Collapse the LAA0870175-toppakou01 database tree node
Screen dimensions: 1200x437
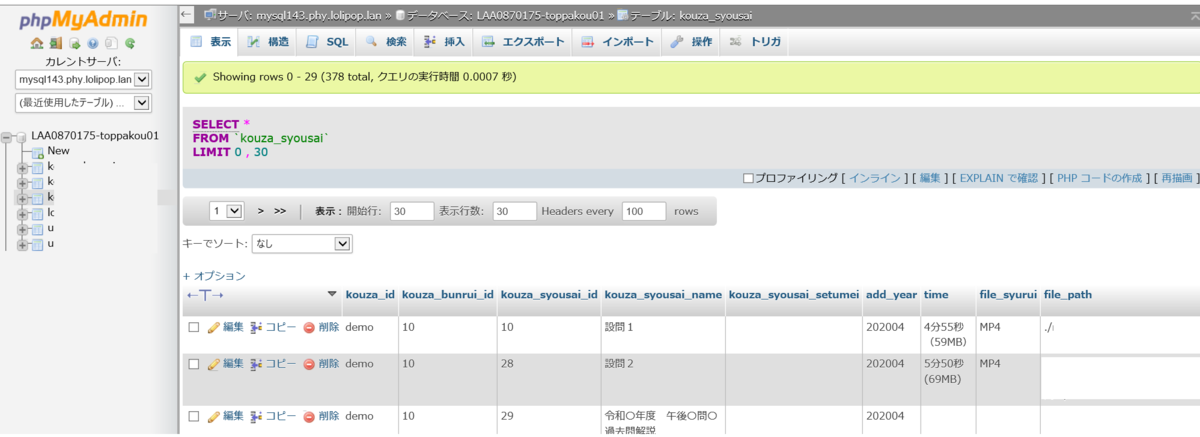pyautogui.click(x=7, y=136)
